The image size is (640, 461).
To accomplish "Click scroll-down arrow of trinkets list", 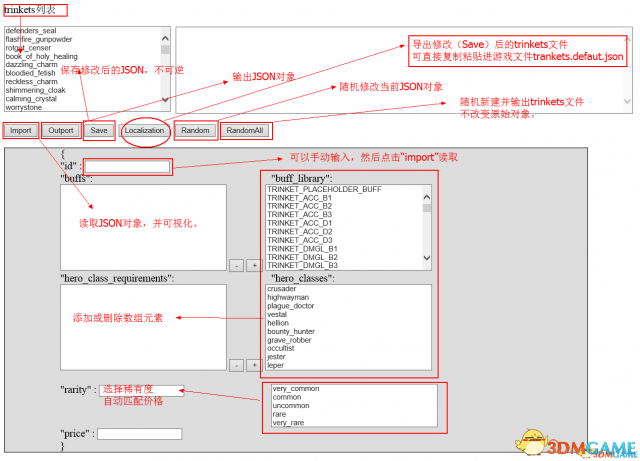I will (x=165, y=99).
